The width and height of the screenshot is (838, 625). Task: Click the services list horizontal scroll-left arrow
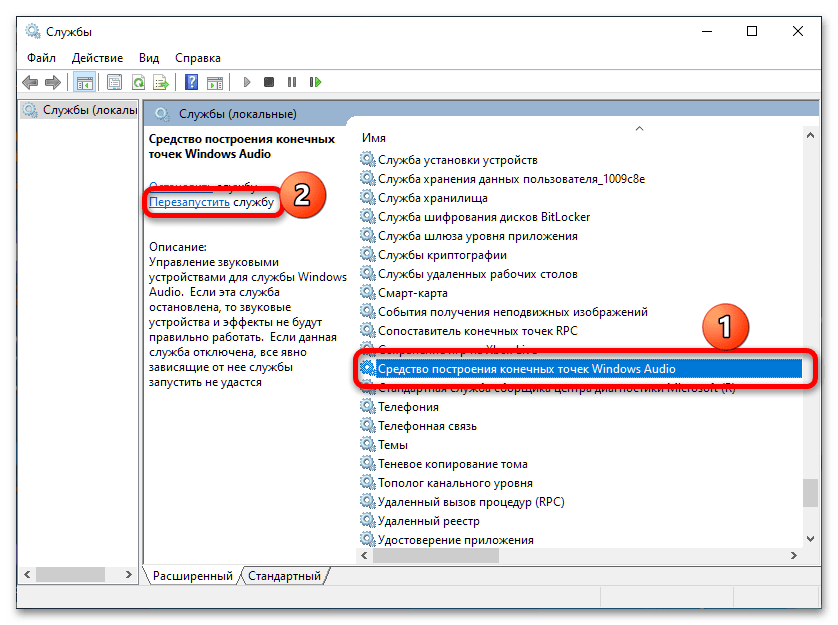click(364, 555)
